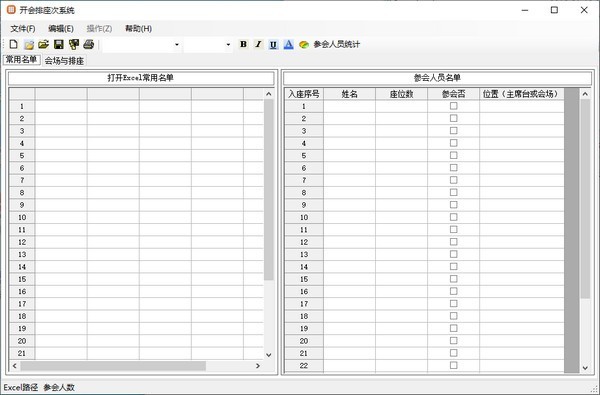Check the 参会否 box in row 5
The width and height of the screenshot is (600, 395).
(x=453, y=155)
